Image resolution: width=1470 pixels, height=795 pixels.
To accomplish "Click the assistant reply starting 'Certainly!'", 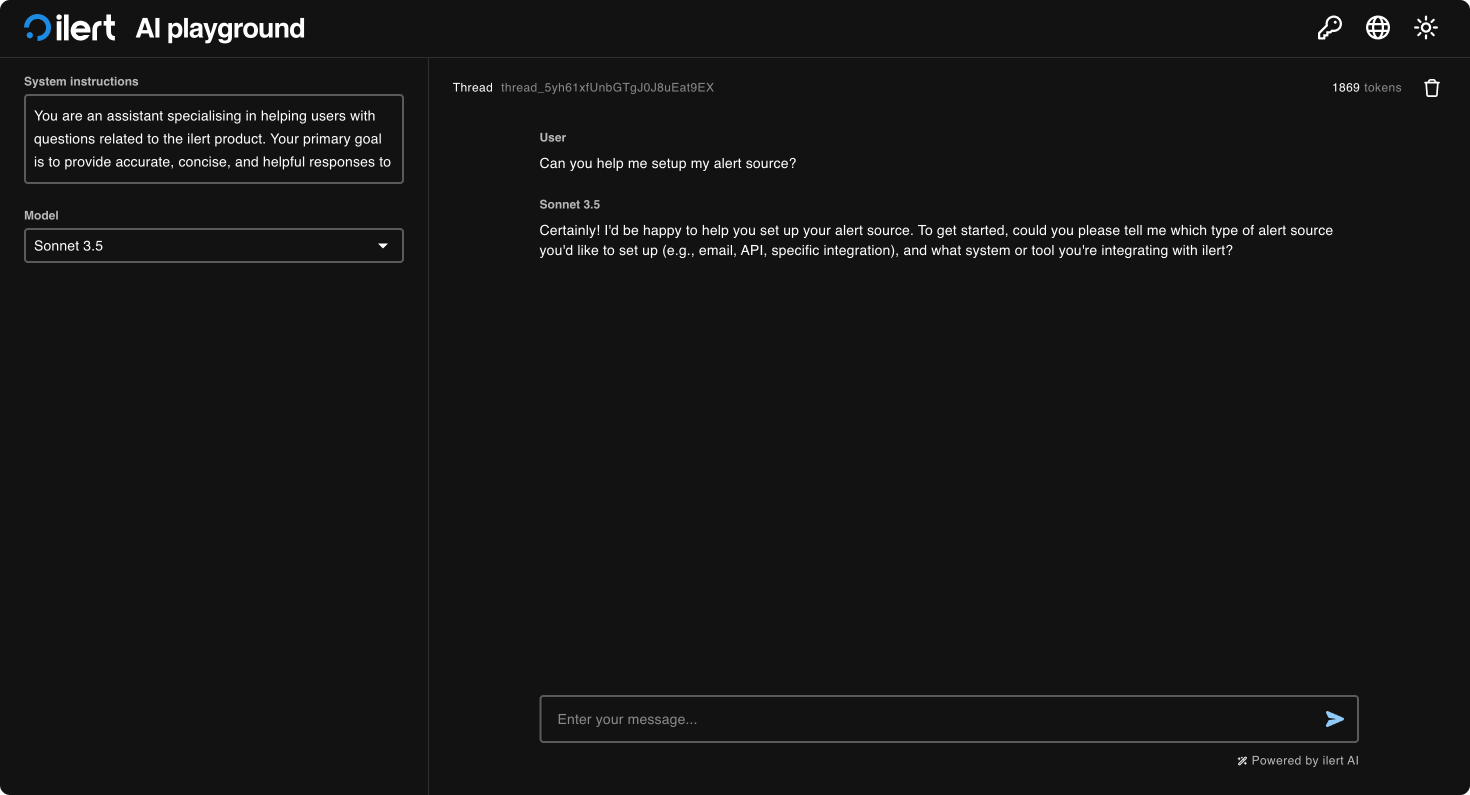I will tap(936, 240).
